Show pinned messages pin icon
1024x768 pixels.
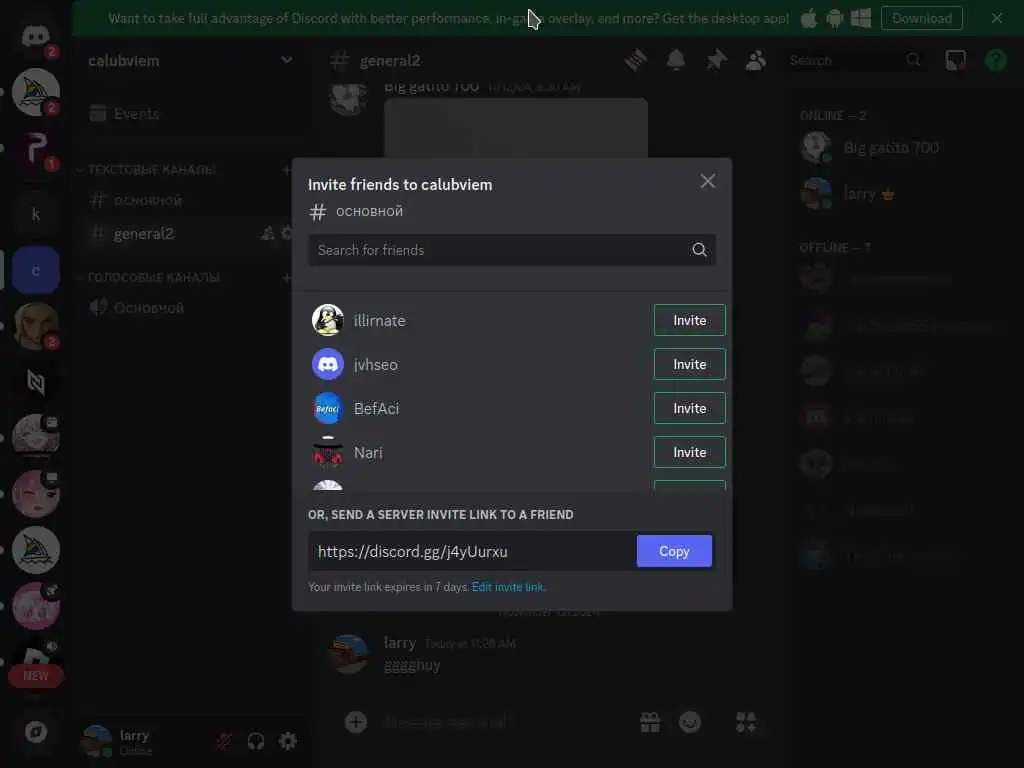click(x=716, y=60)
